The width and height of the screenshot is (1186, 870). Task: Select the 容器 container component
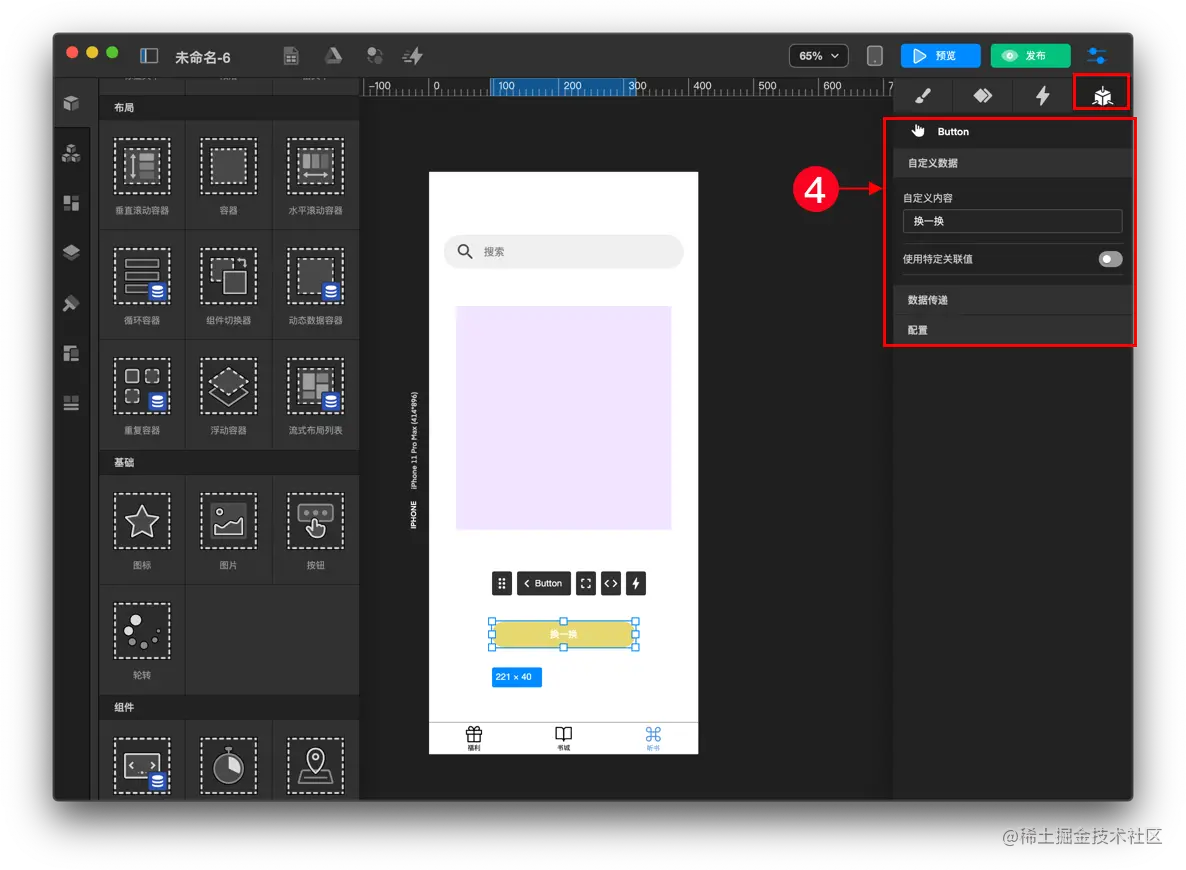(228, 175)
